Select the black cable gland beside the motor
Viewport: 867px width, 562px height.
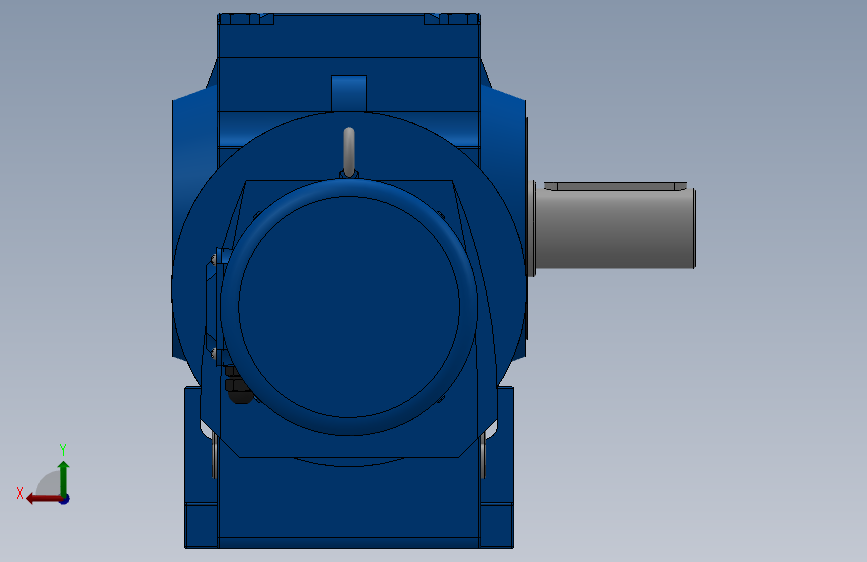[238, 386]
